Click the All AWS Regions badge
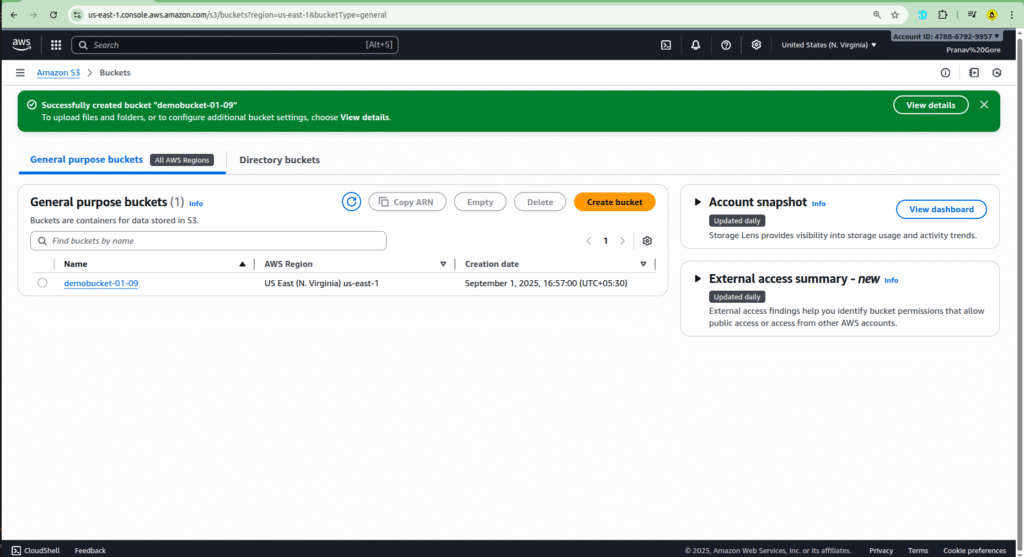This screenshot has height=557, width=1024. [182, 160]
